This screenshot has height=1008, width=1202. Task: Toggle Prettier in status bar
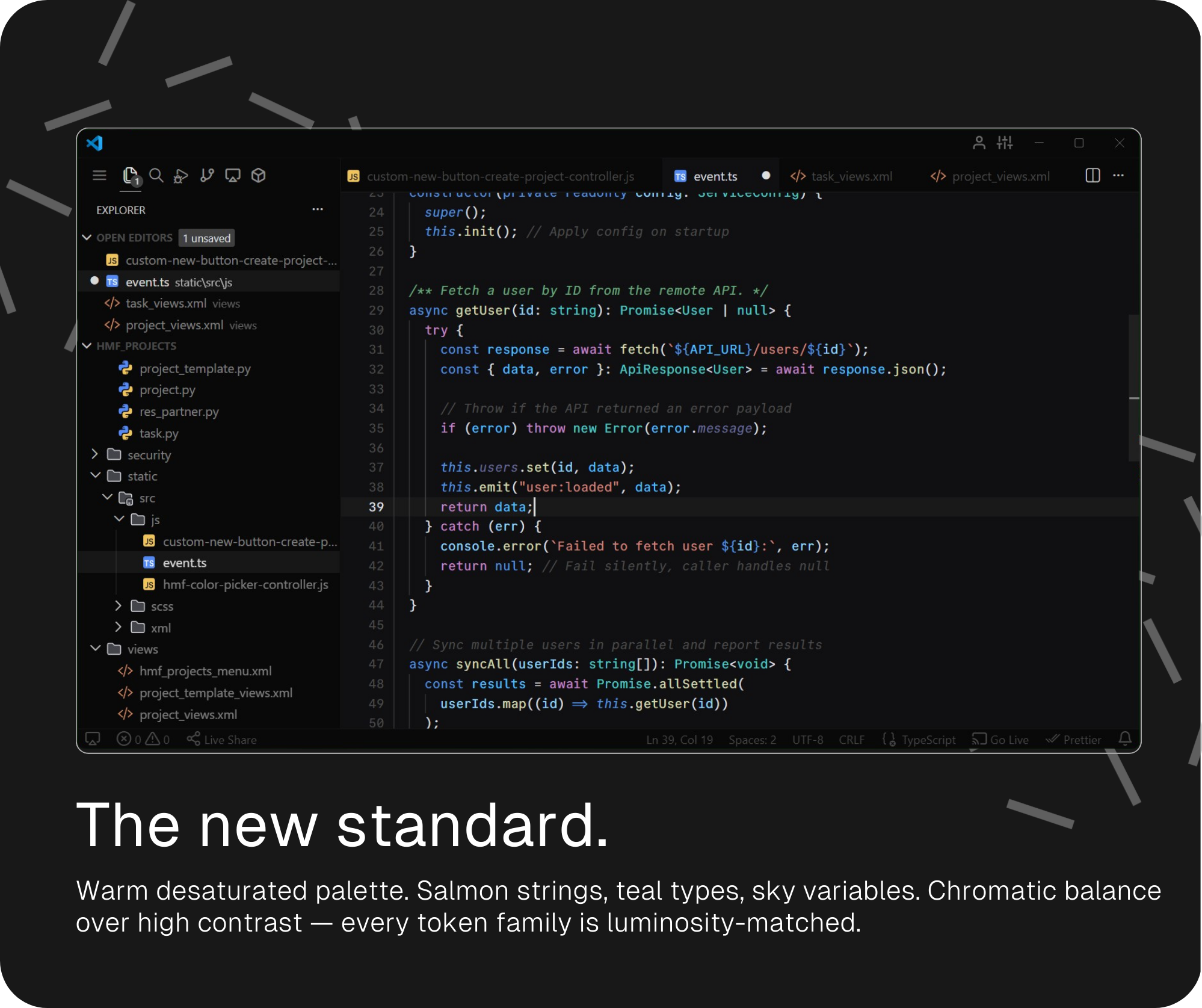coord(1074,740)
